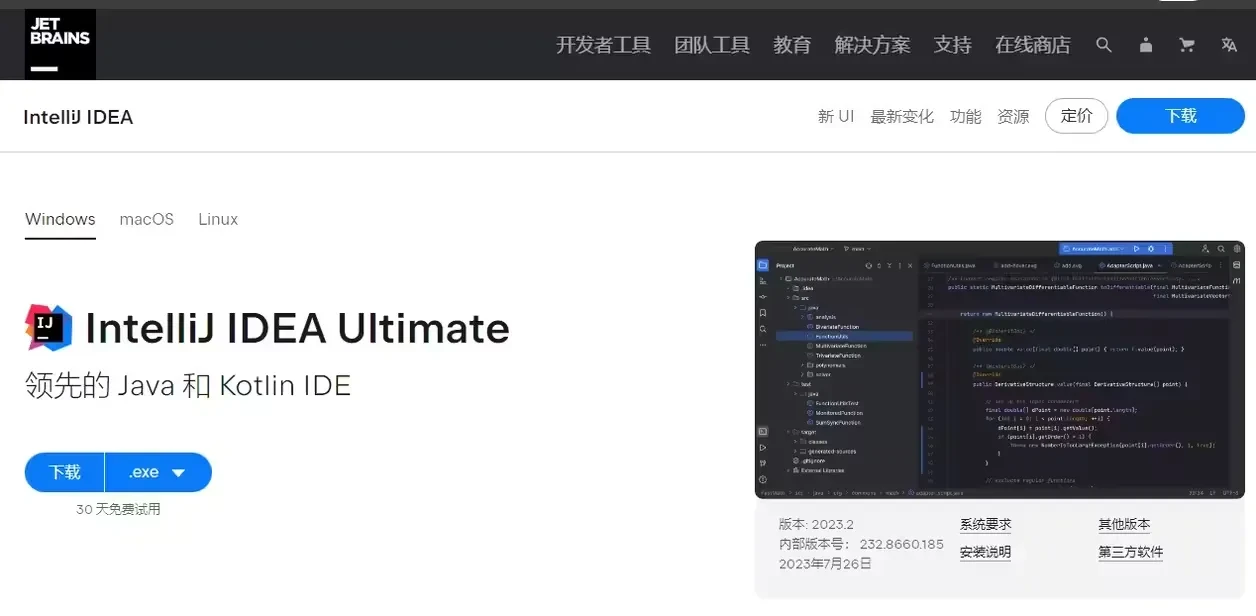Viewport: 1256px width, 616px height.
Task: Open the shopping cart icon
Action: (x=1187, y=45)
